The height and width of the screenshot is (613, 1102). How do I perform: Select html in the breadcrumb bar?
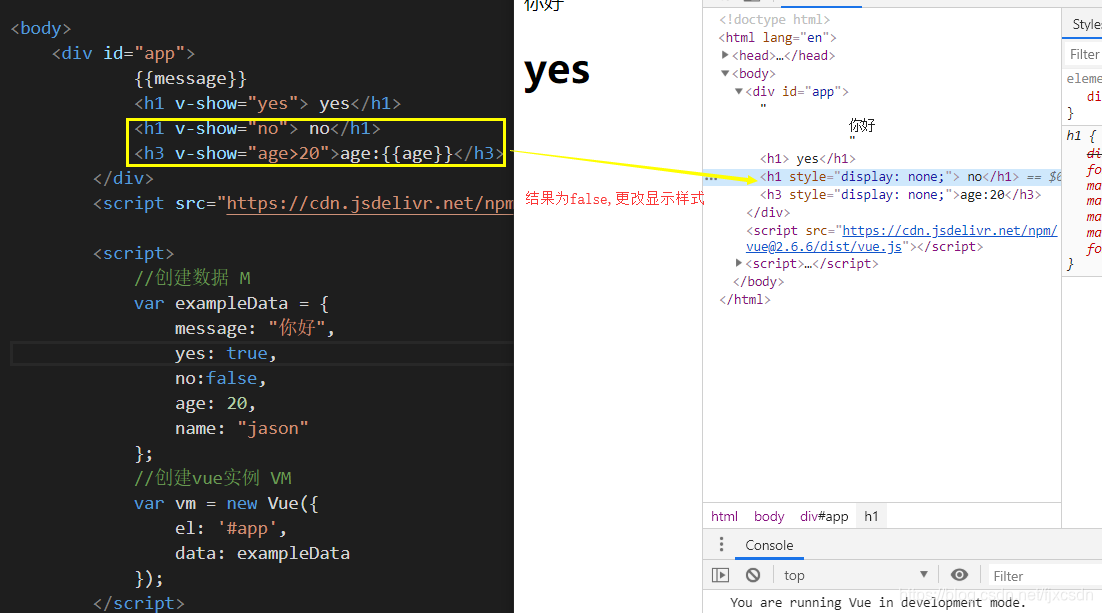click(724, 516)
